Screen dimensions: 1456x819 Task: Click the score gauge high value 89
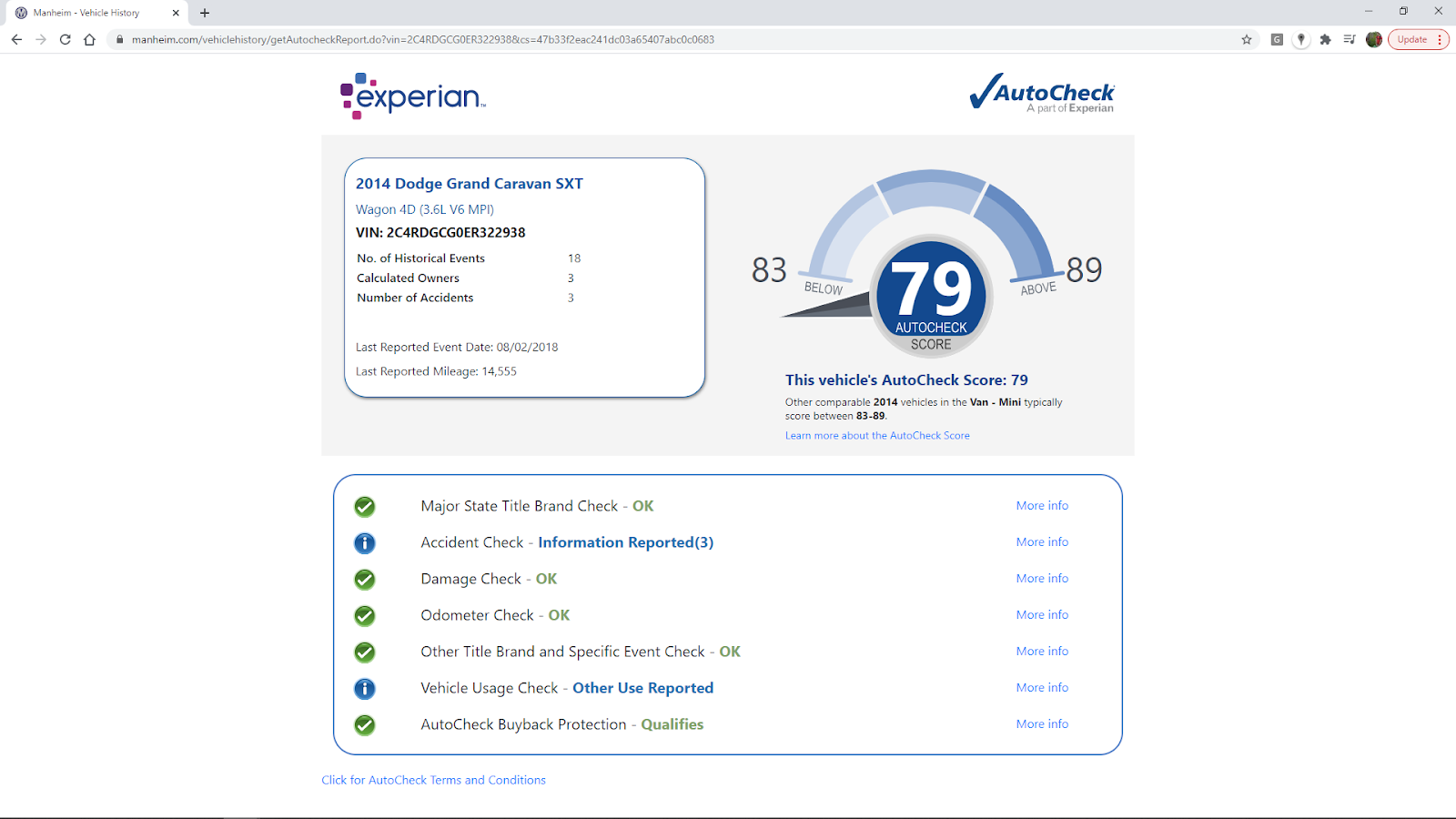1084,270
